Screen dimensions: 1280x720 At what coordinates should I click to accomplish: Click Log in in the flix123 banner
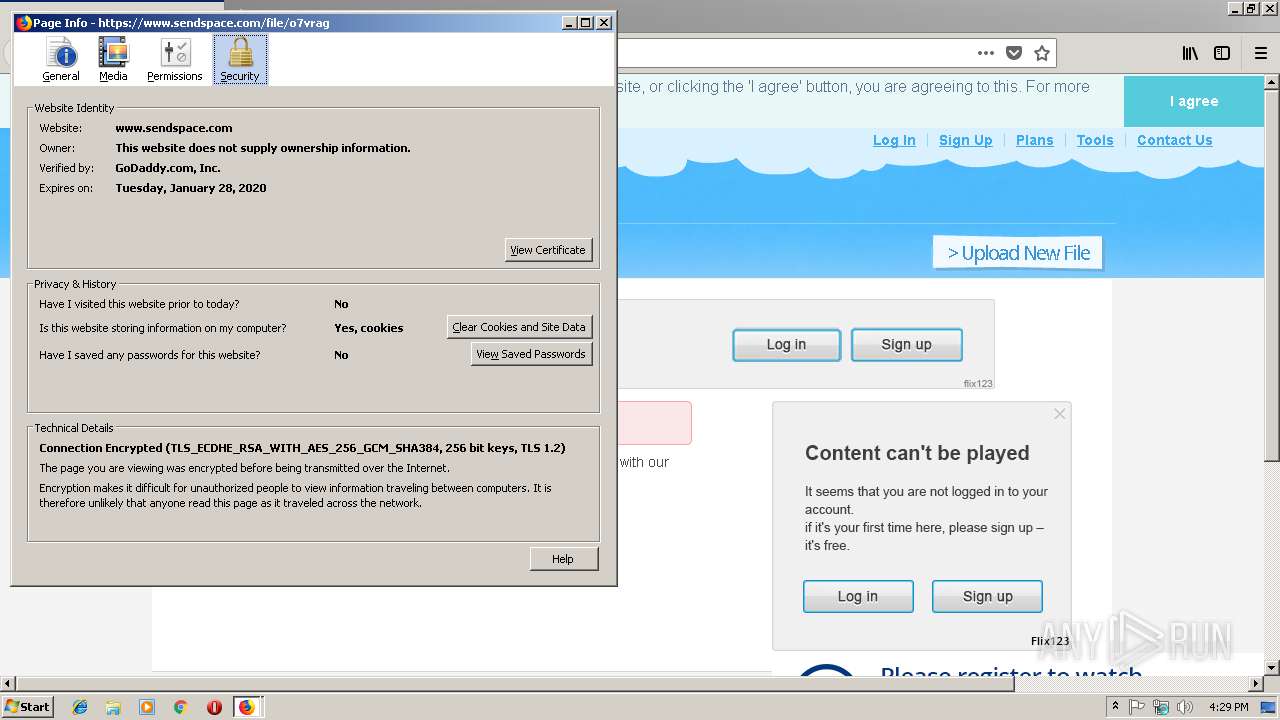786,344
